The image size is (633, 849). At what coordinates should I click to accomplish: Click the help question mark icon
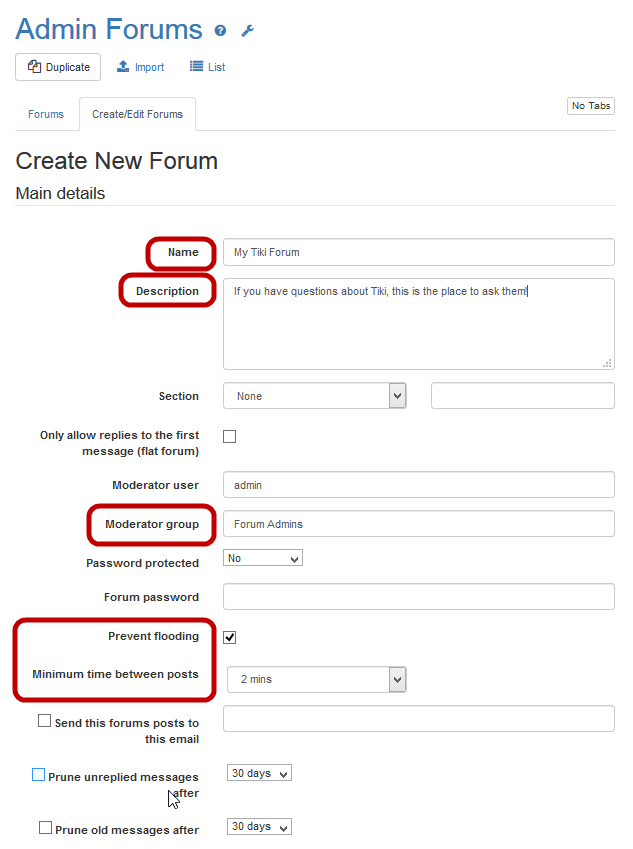click(221, 31)
